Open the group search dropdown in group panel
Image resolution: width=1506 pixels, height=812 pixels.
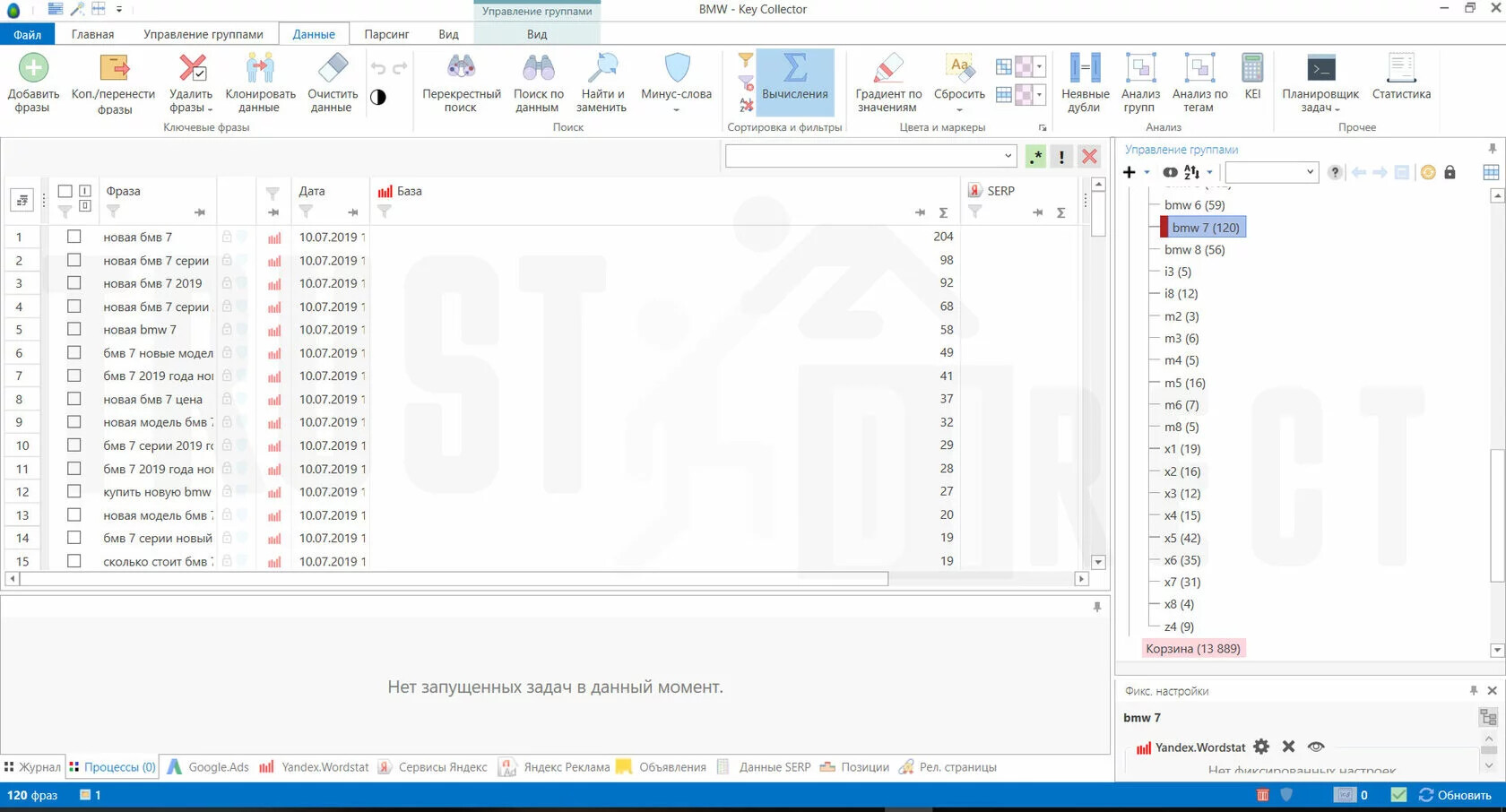pyautogui.click(x=1310, y=172)
